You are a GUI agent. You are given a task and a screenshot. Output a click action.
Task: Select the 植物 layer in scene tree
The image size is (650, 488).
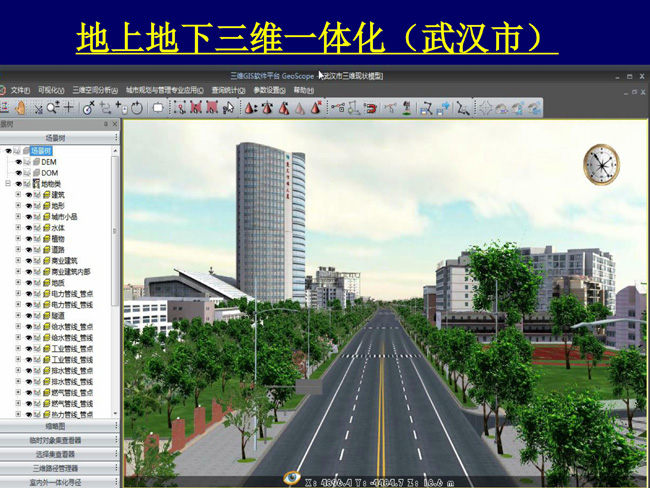pyautogui.click(x=58, y=239)
